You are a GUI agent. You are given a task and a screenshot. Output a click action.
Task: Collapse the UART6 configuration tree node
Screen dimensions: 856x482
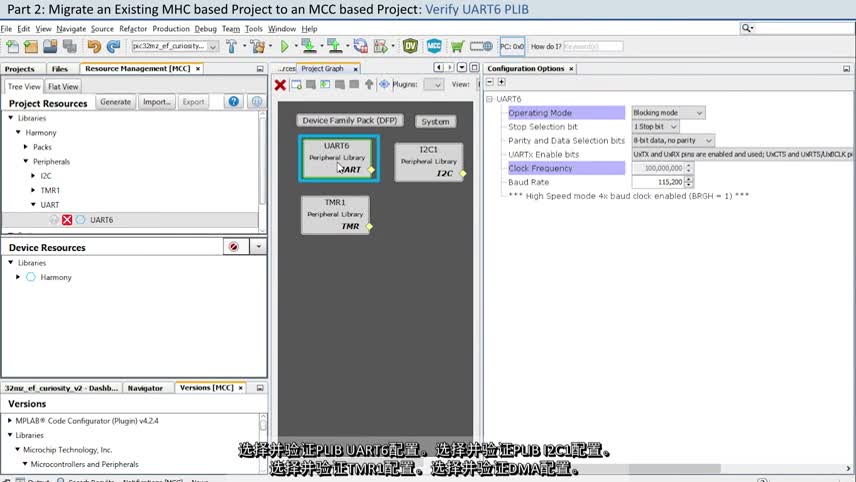pyautogui.click(x=489, y=99)
